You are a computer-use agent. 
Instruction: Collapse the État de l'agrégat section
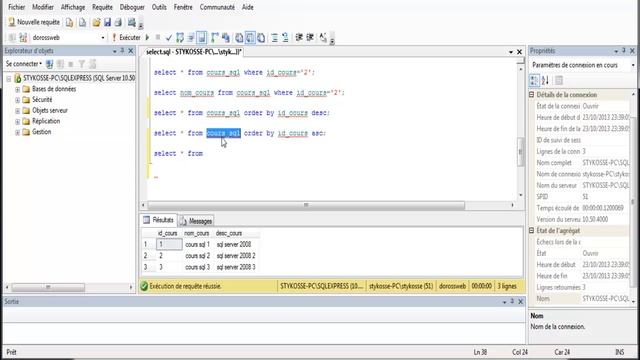click(532, 231)
